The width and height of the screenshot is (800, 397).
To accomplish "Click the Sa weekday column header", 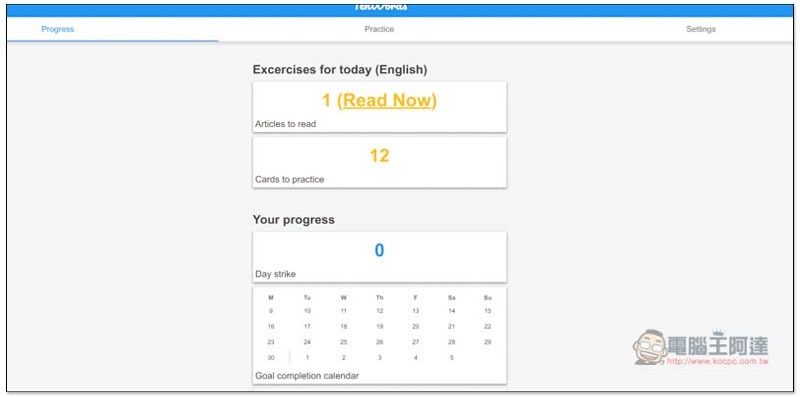I will point(452,297).
